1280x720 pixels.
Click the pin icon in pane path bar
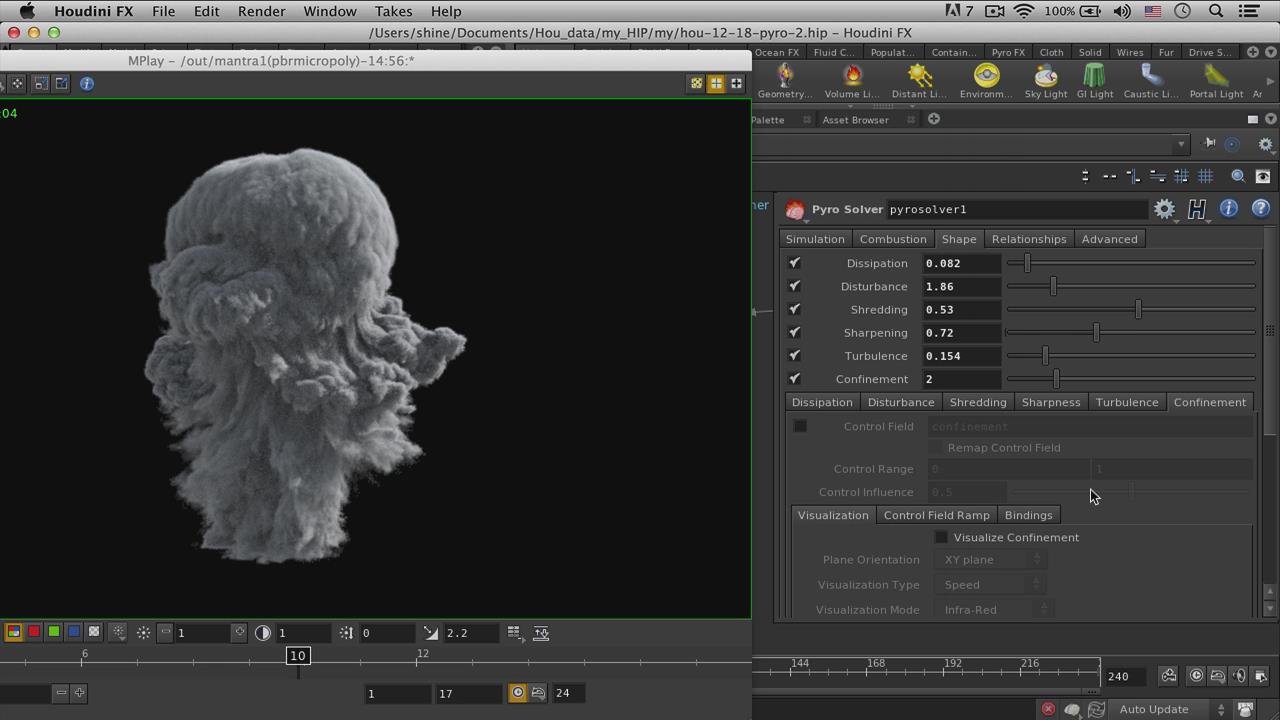(1210, 144)
